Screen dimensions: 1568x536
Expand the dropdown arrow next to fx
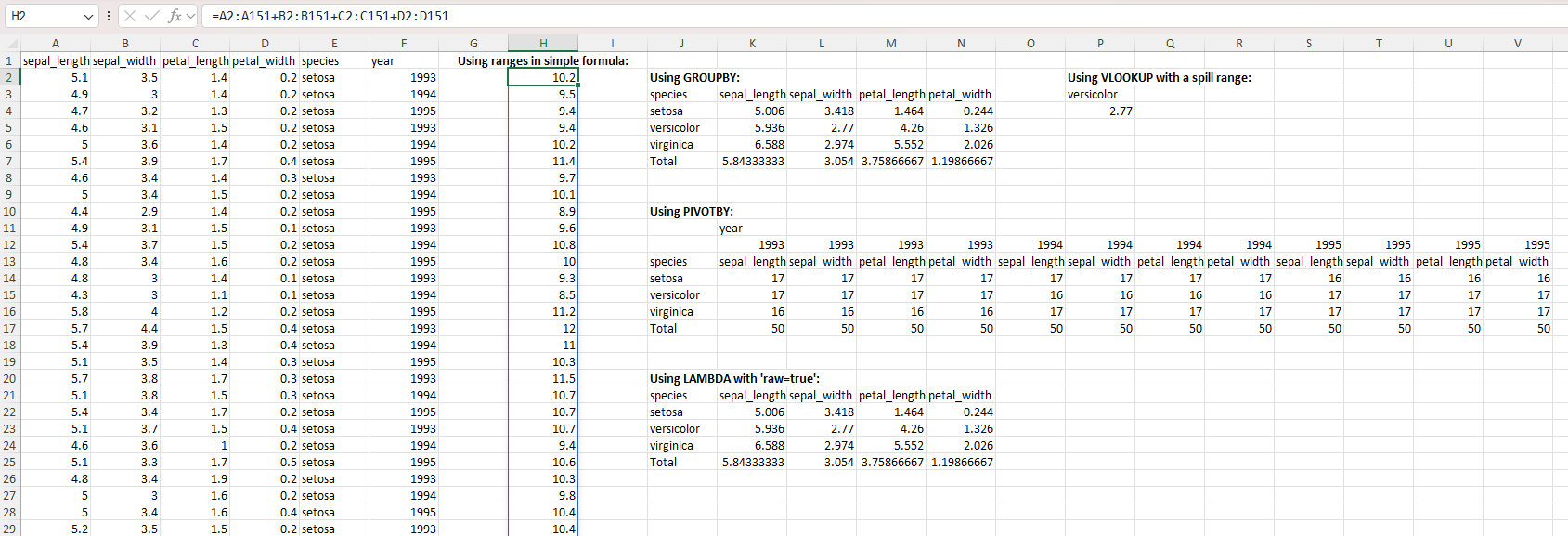(x=190, y=16)
